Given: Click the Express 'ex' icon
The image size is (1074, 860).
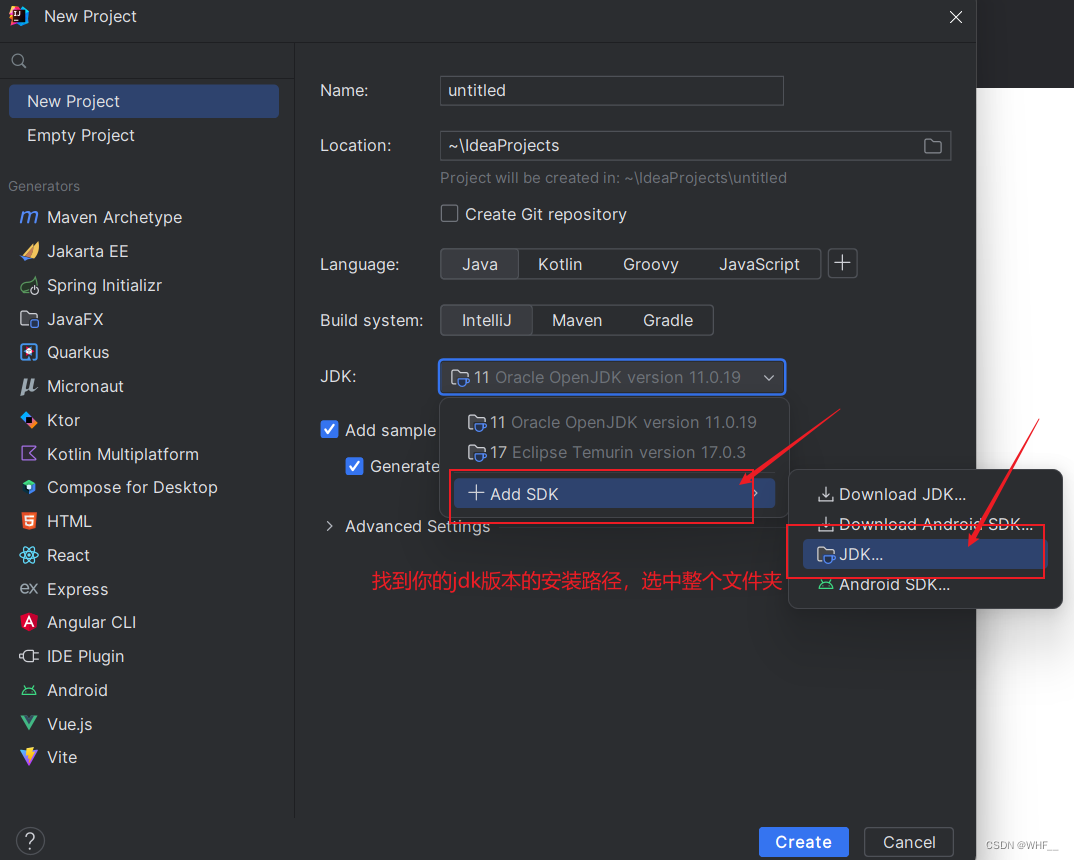Looking at the screenshot, I should pyautogui.click(x=29, y=589).
